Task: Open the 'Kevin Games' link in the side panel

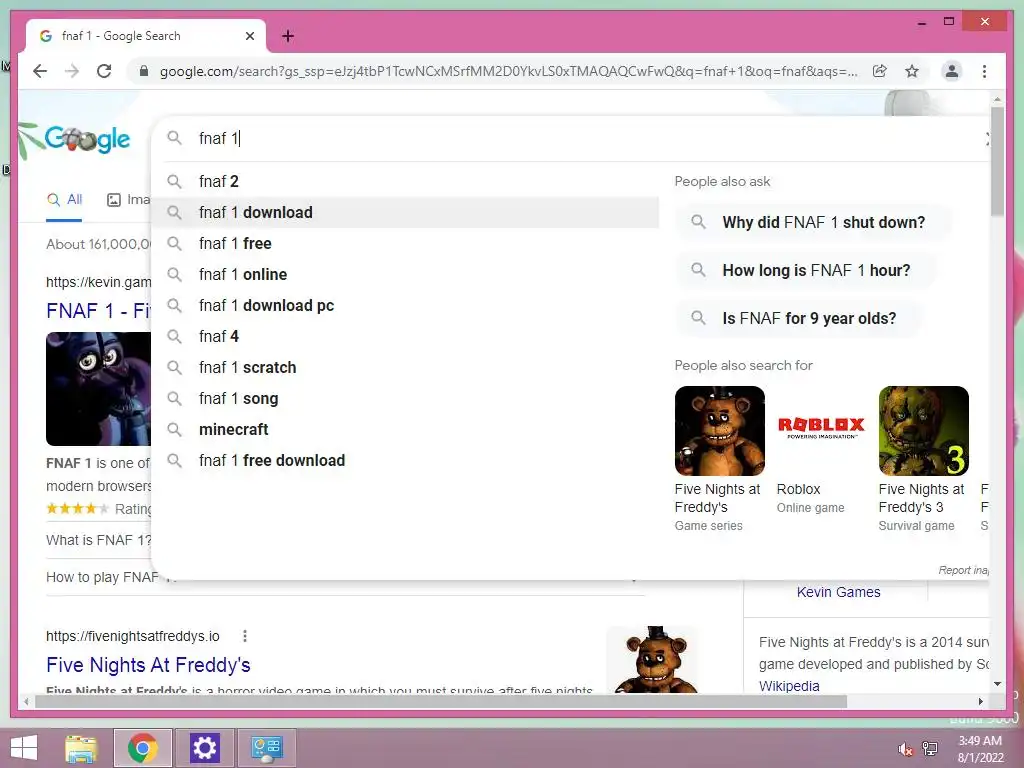Action: coord(839,592)
